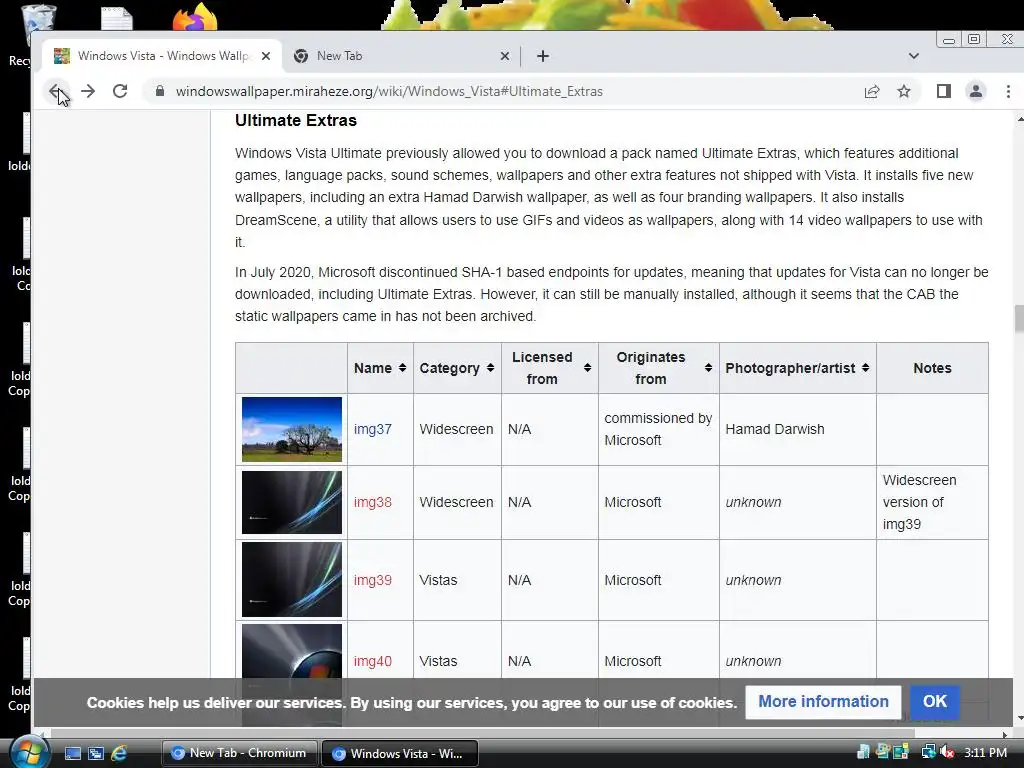The image size is (1024, 768).
Task: Sort by Licensed from column
Action: pos(550,368)
